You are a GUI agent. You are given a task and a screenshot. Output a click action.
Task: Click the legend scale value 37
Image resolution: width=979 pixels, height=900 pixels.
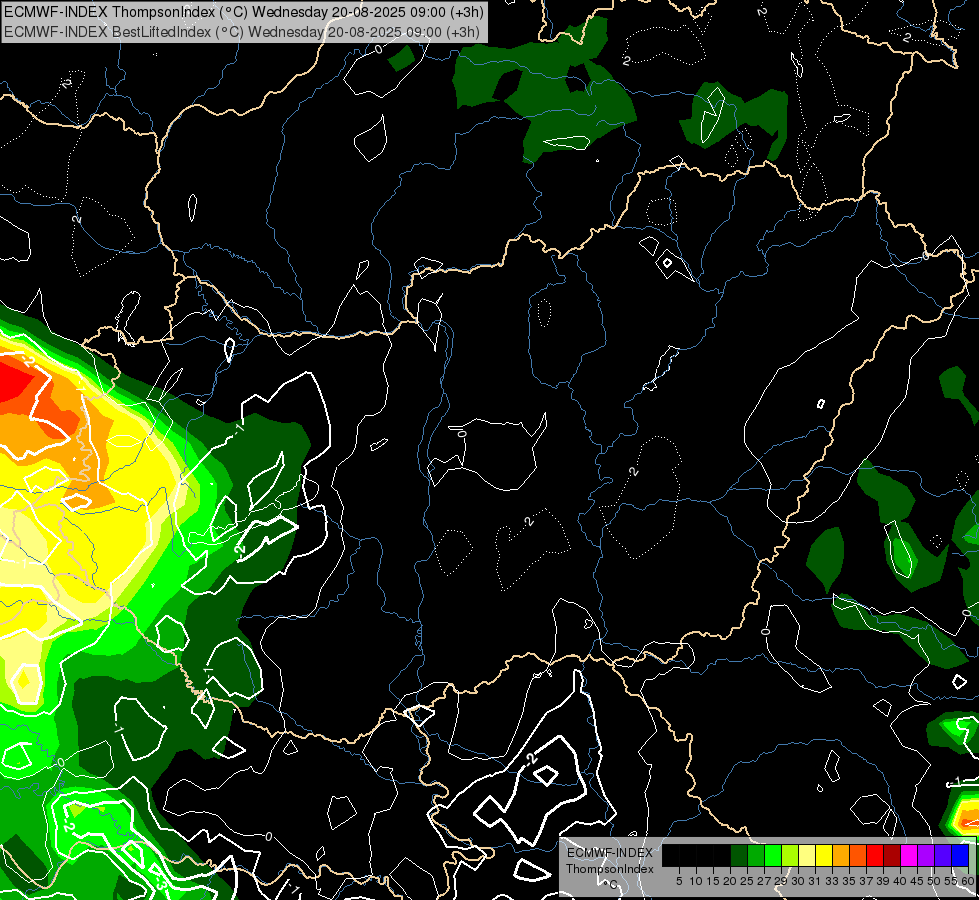pos(866,881)
